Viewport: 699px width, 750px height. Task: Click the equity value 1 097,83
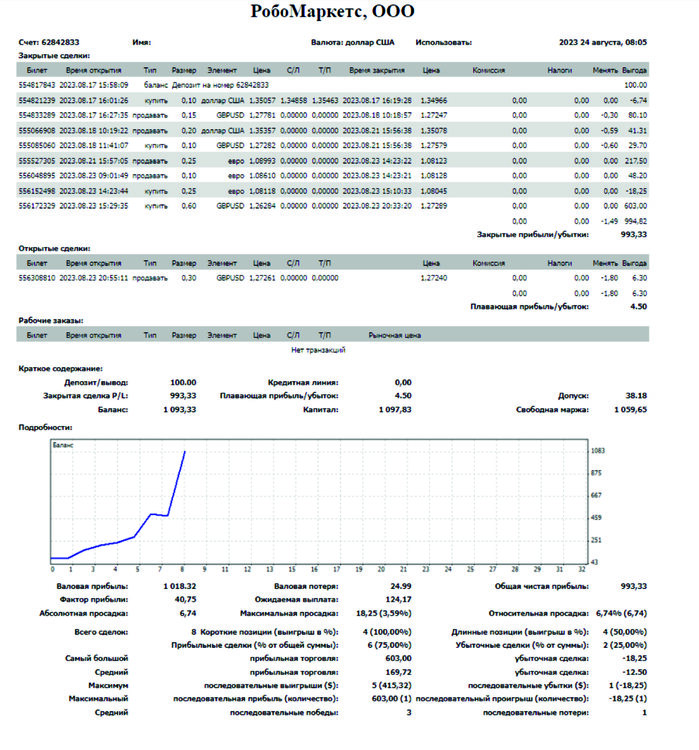395,409
